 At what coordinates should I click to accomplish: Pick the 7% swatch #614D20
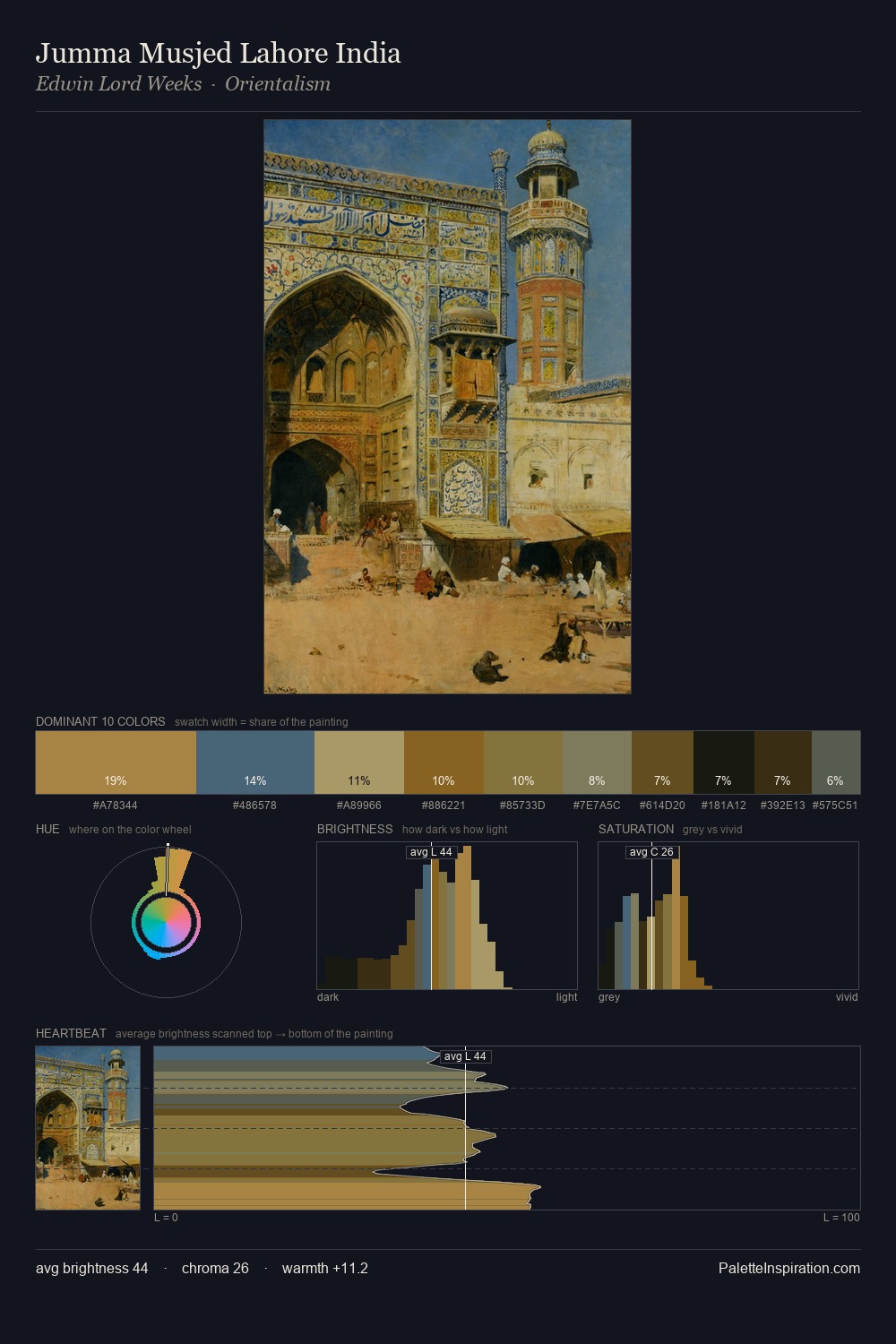point(662,762)
